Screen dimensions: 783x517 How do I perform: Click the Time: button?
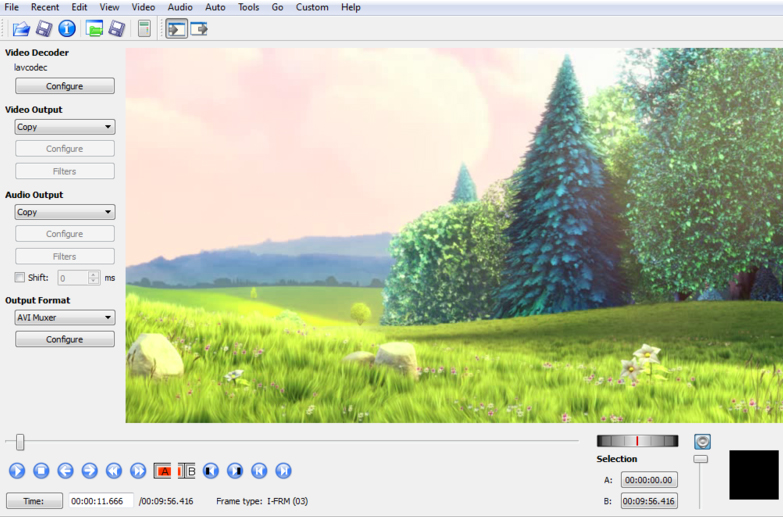[x=34, y=501]
